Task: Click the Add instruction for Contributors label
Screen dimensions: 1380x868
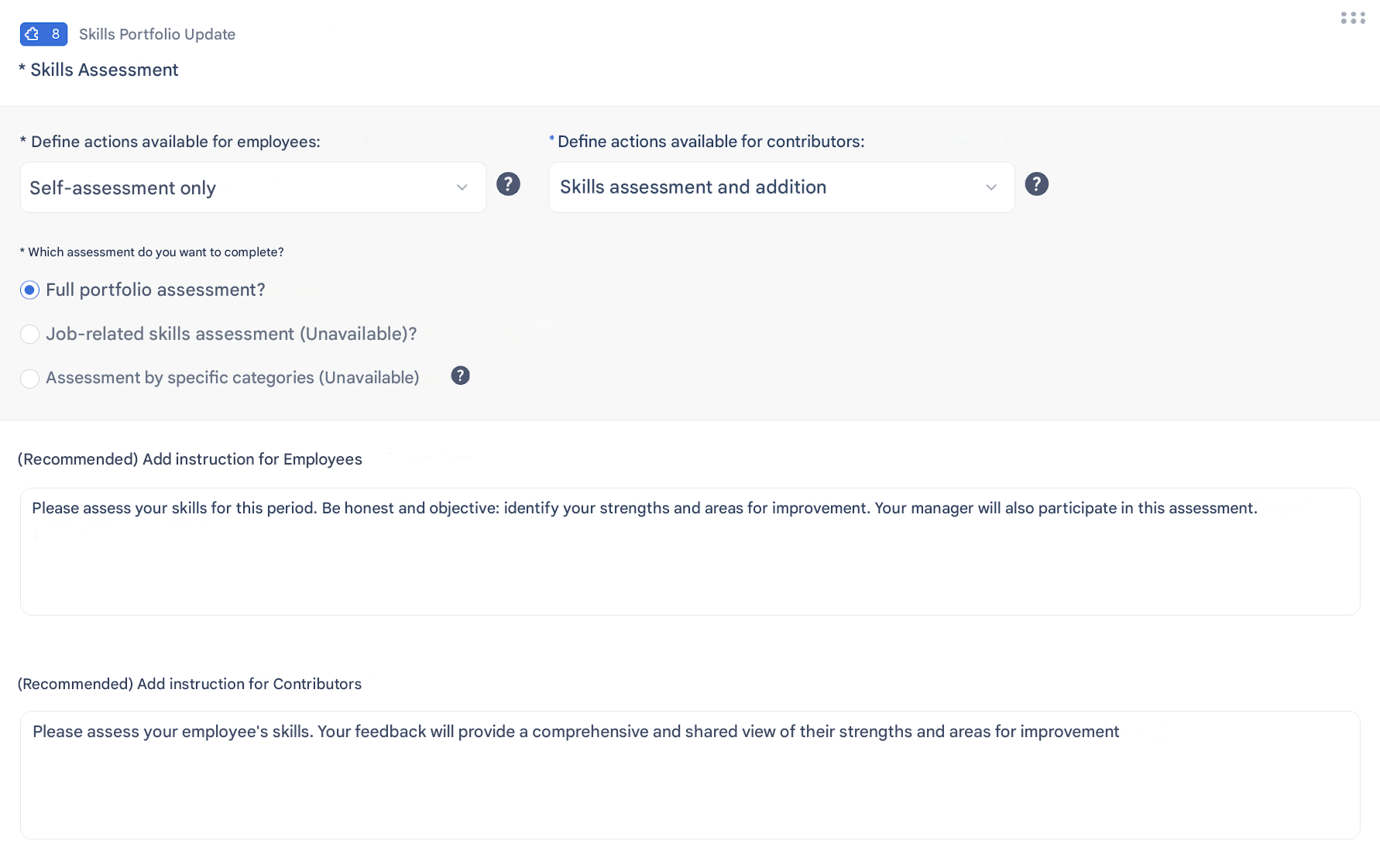Action: (190, 684)
